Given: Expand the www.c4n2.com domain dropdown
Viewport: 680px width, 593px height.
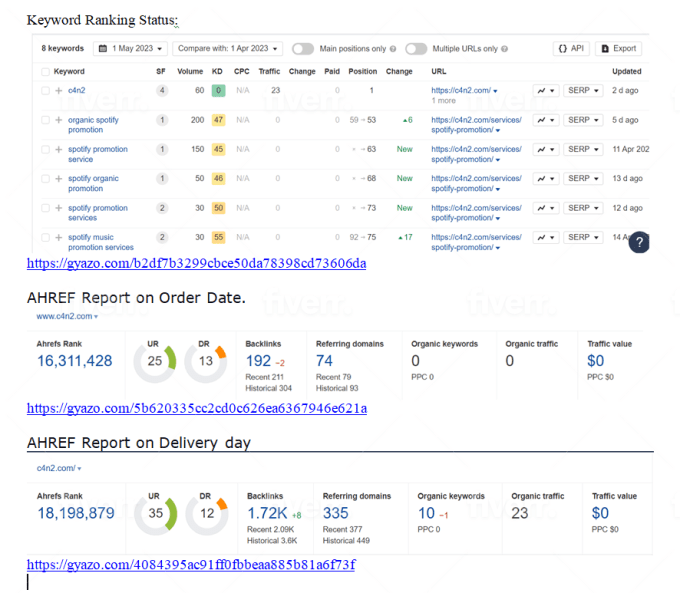Looking at the screenshot, I should pyautogui.click(x=67, y=316).
